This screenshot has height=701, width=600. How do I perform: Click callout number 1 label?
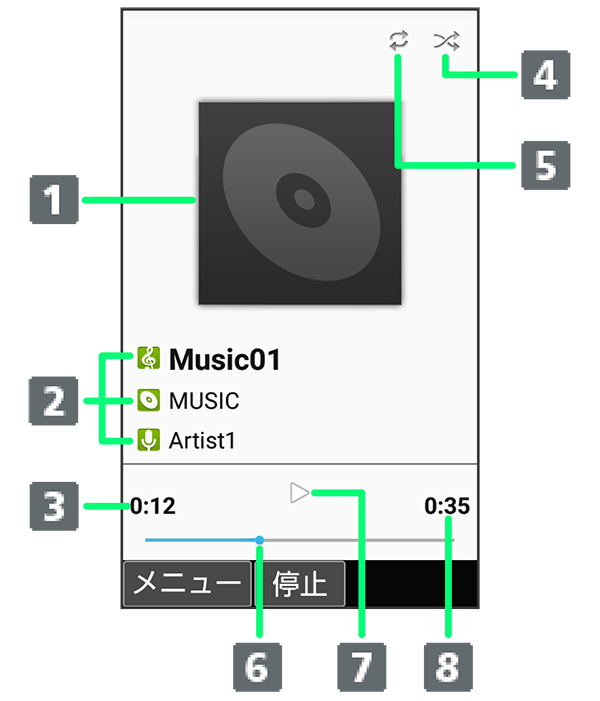point(54,199)
